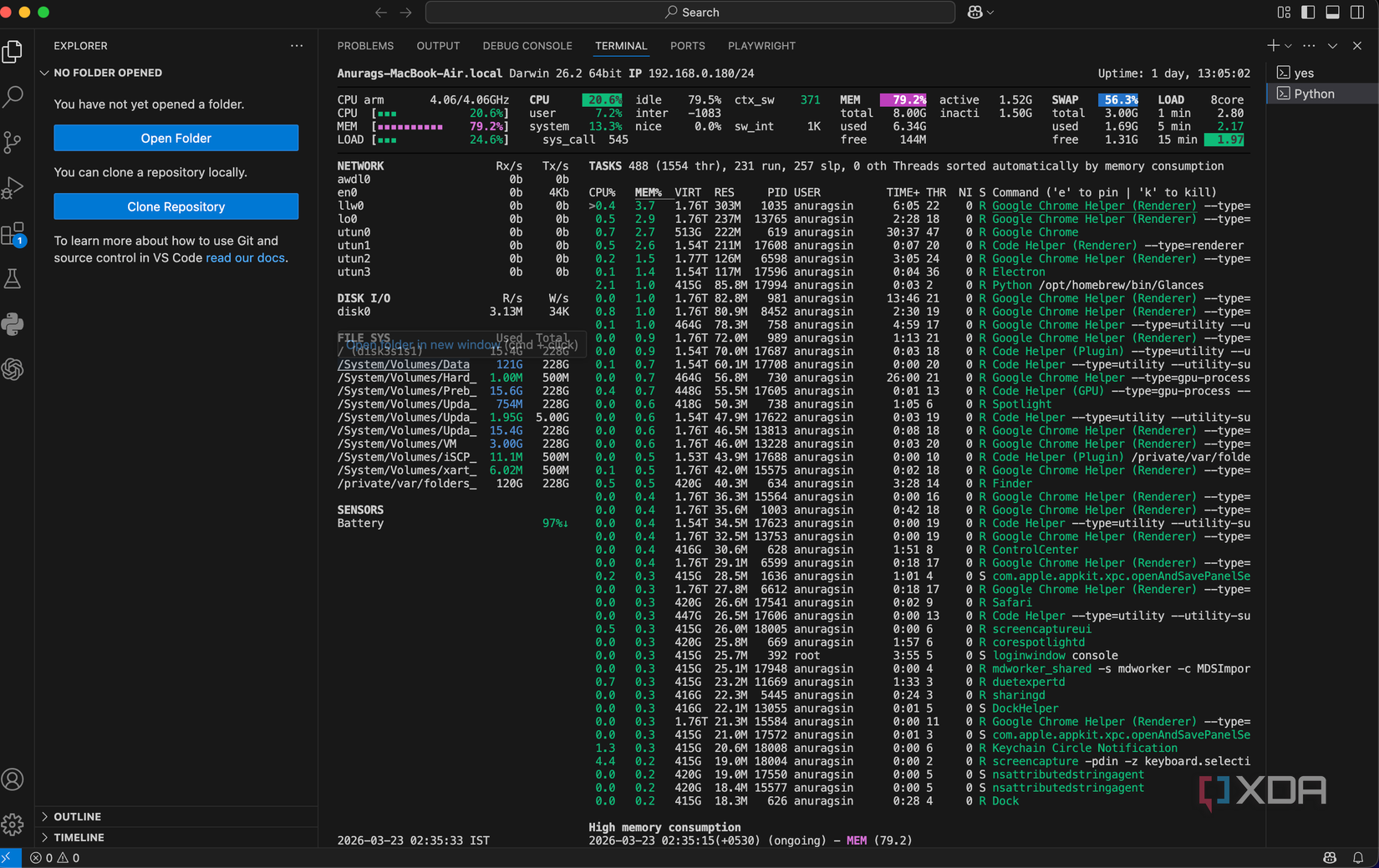This screenshot has height=868, width=1379.
Task: Switch to the Problems tab
Action: coord(365,46)
